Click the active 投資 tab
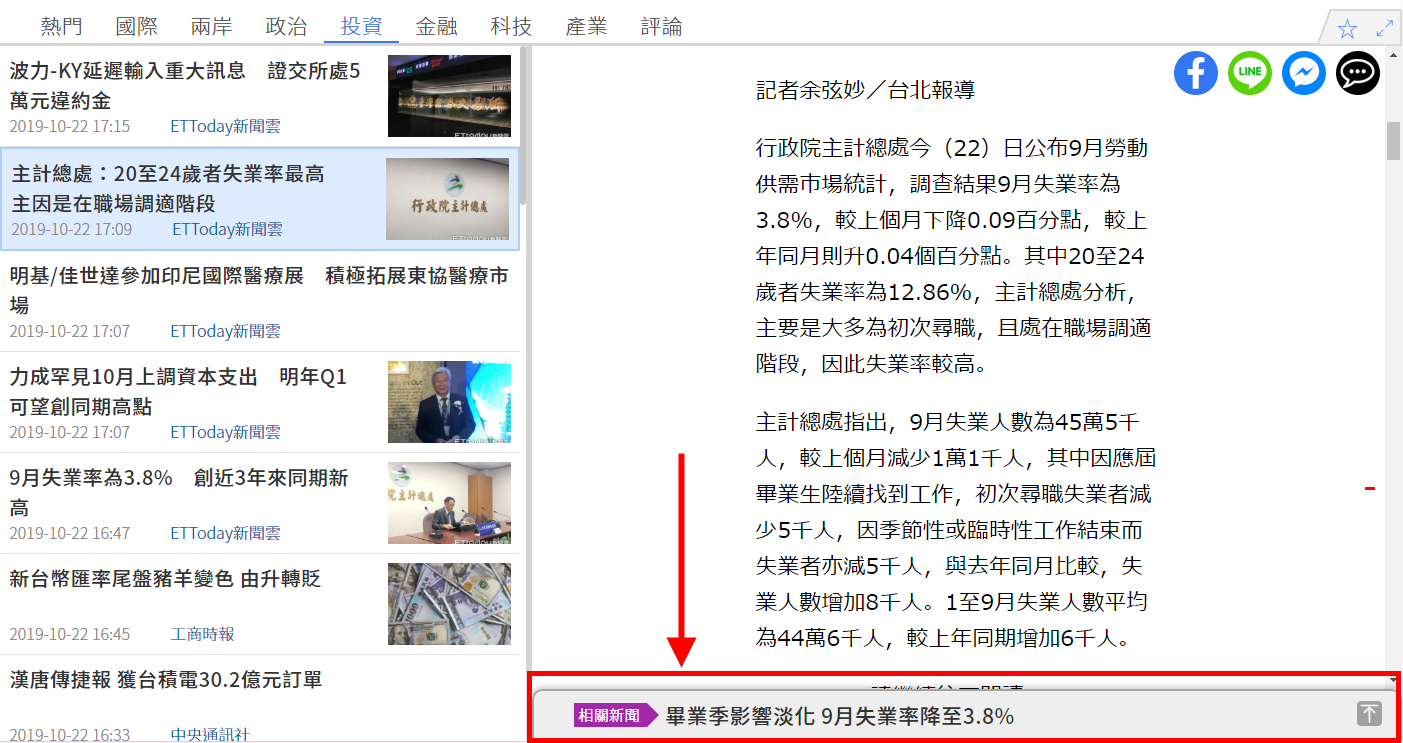 pyautogui.click(x=362, y=27)
